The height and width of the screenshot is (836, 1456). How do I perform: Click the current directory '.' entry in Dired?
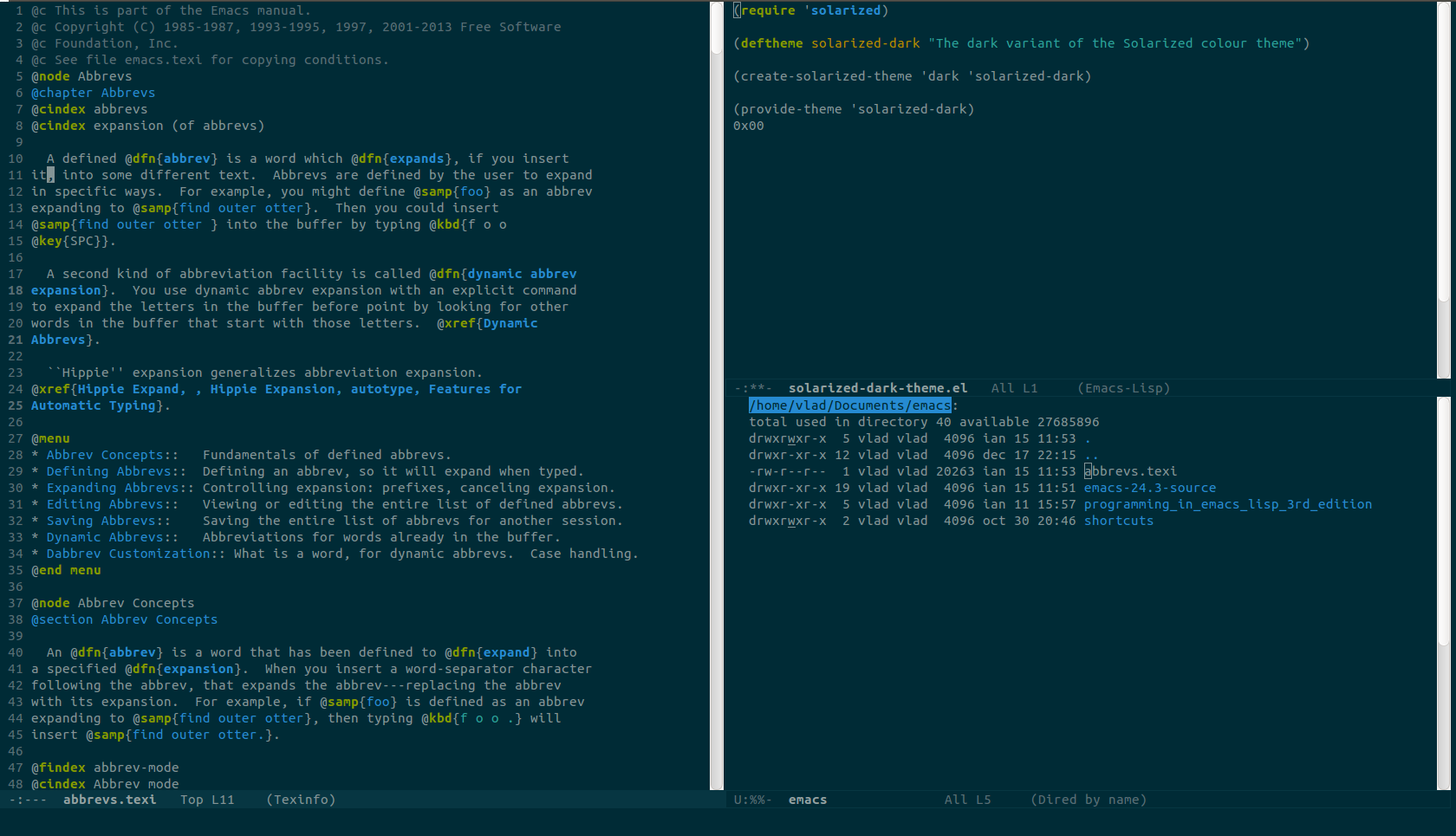point(1088,438)
